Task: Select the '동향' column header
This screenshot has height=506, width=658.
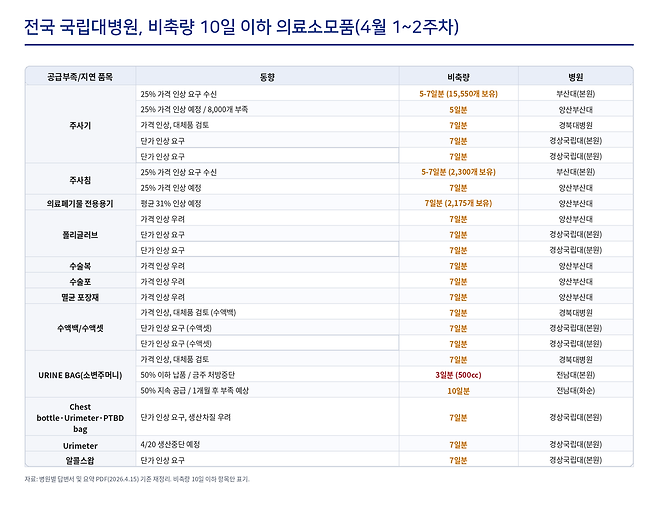Action: [267, 77]
